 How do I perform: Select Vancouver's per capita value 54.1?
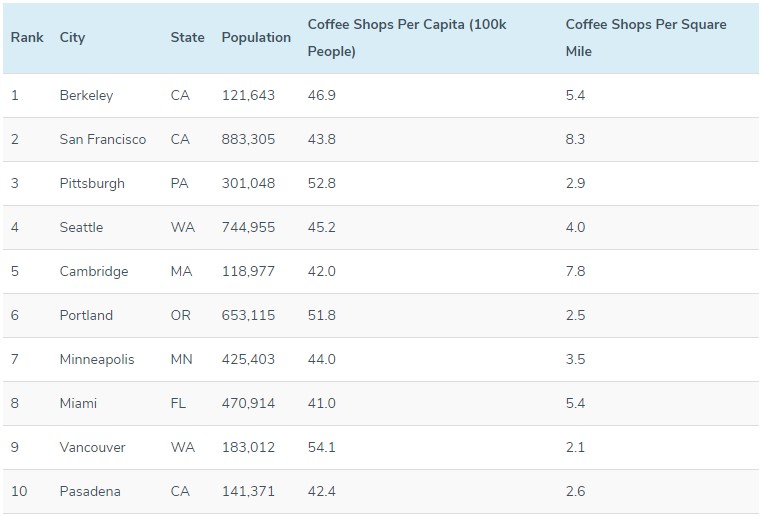point(321,448)
